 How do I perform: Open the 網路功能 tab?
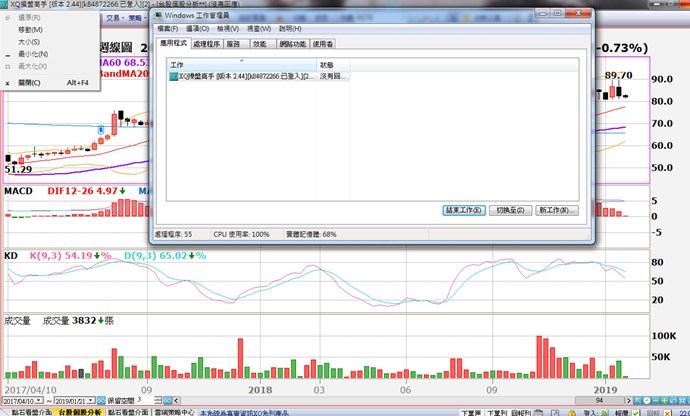(291, 44)
